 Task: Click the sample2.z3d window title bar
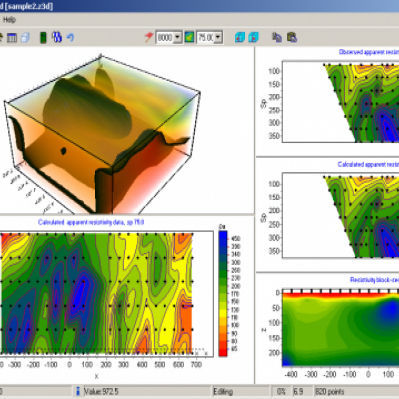point(199,6)
